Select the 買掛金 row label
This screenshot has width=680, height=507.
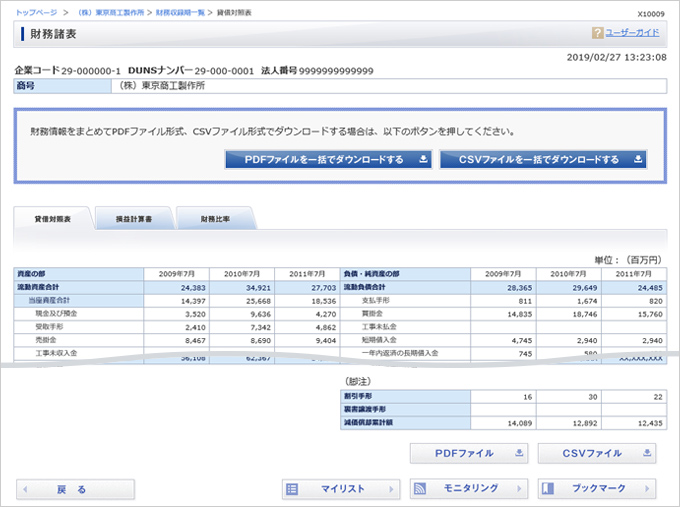point(372,313)
